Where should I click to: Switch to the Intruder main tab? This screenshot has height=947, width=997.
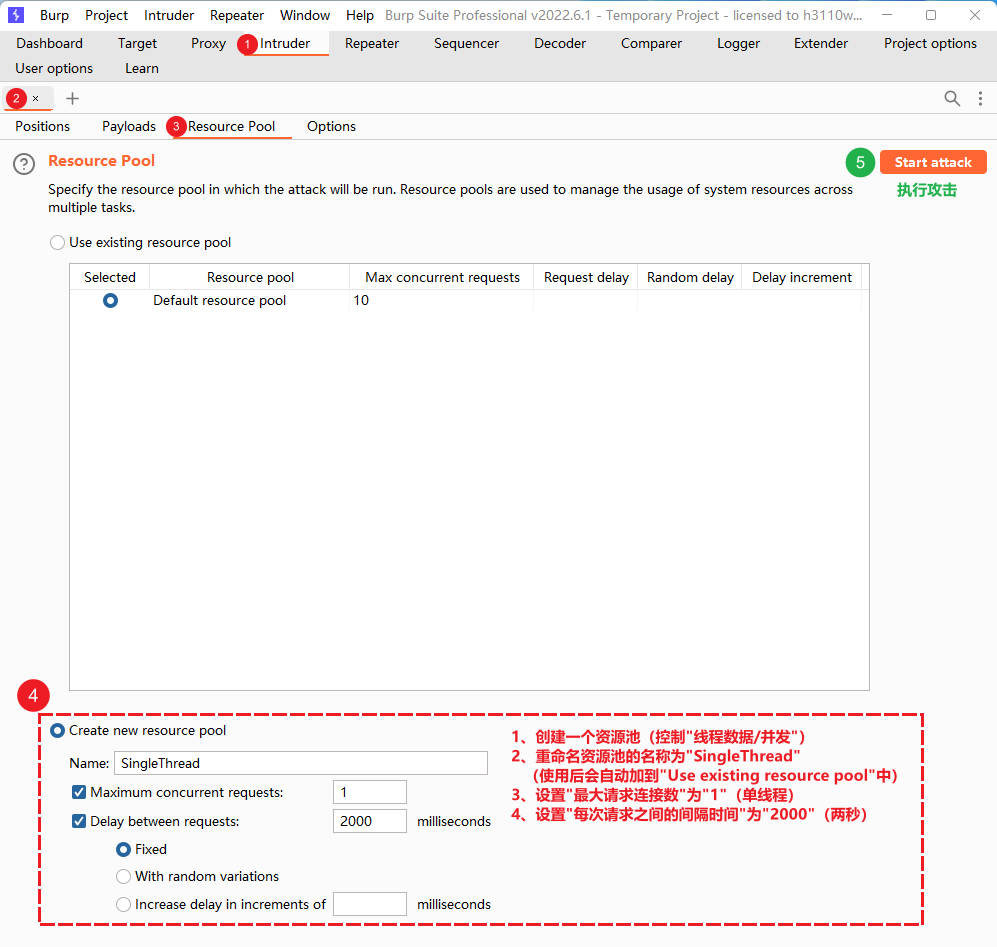284,43
